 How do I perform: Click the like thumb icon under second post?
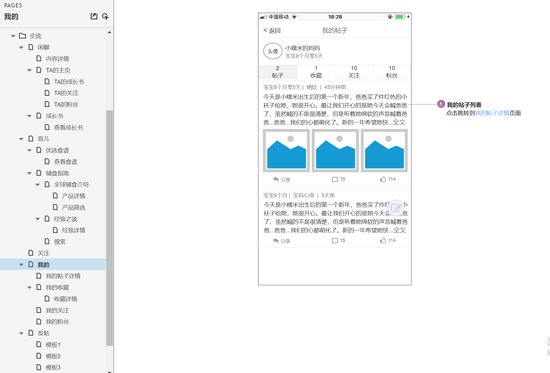tap(383, 240)
